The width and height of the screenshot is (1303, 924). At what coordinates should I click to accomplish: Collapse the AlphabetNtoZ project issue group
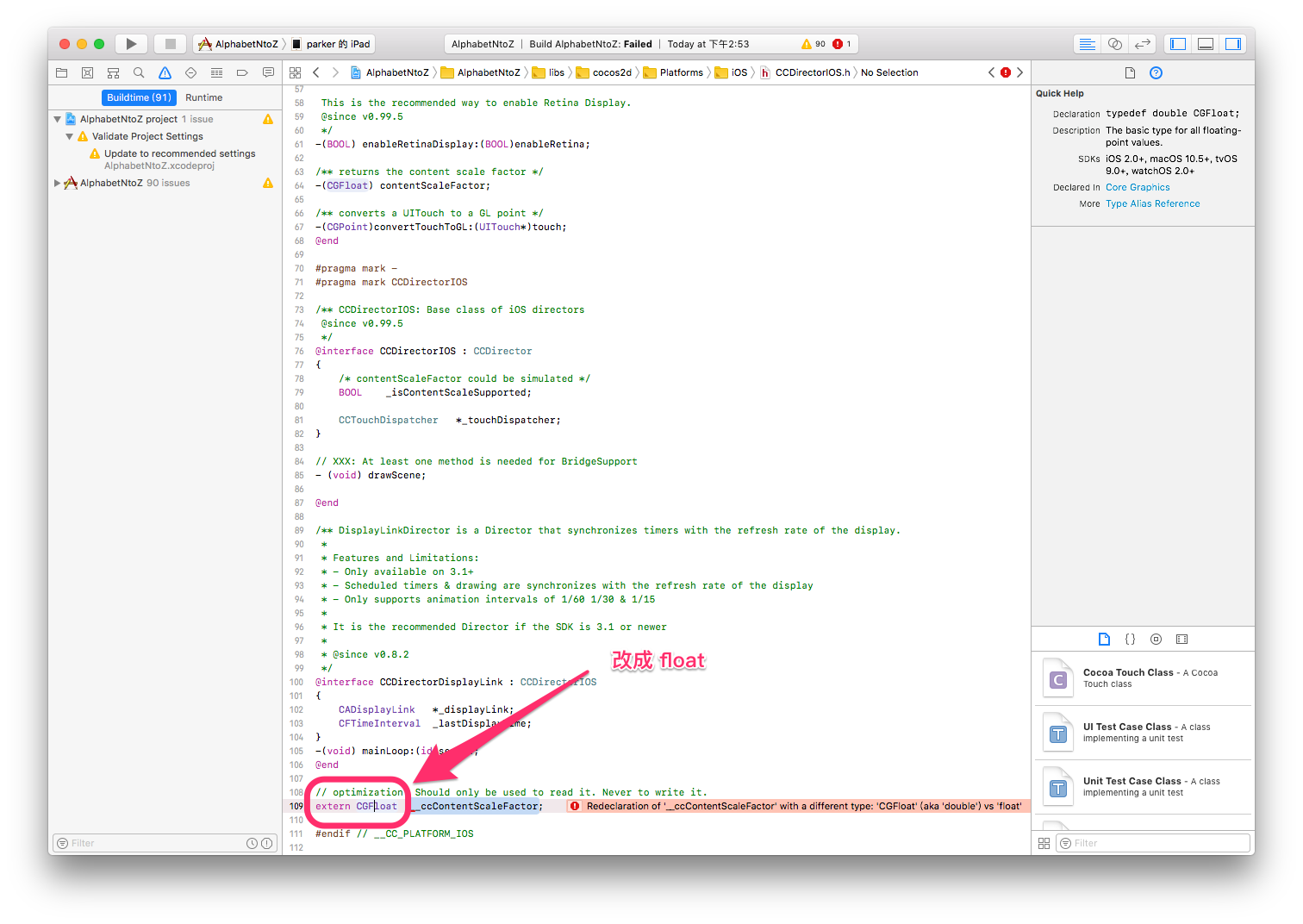(x=58, y=120)
